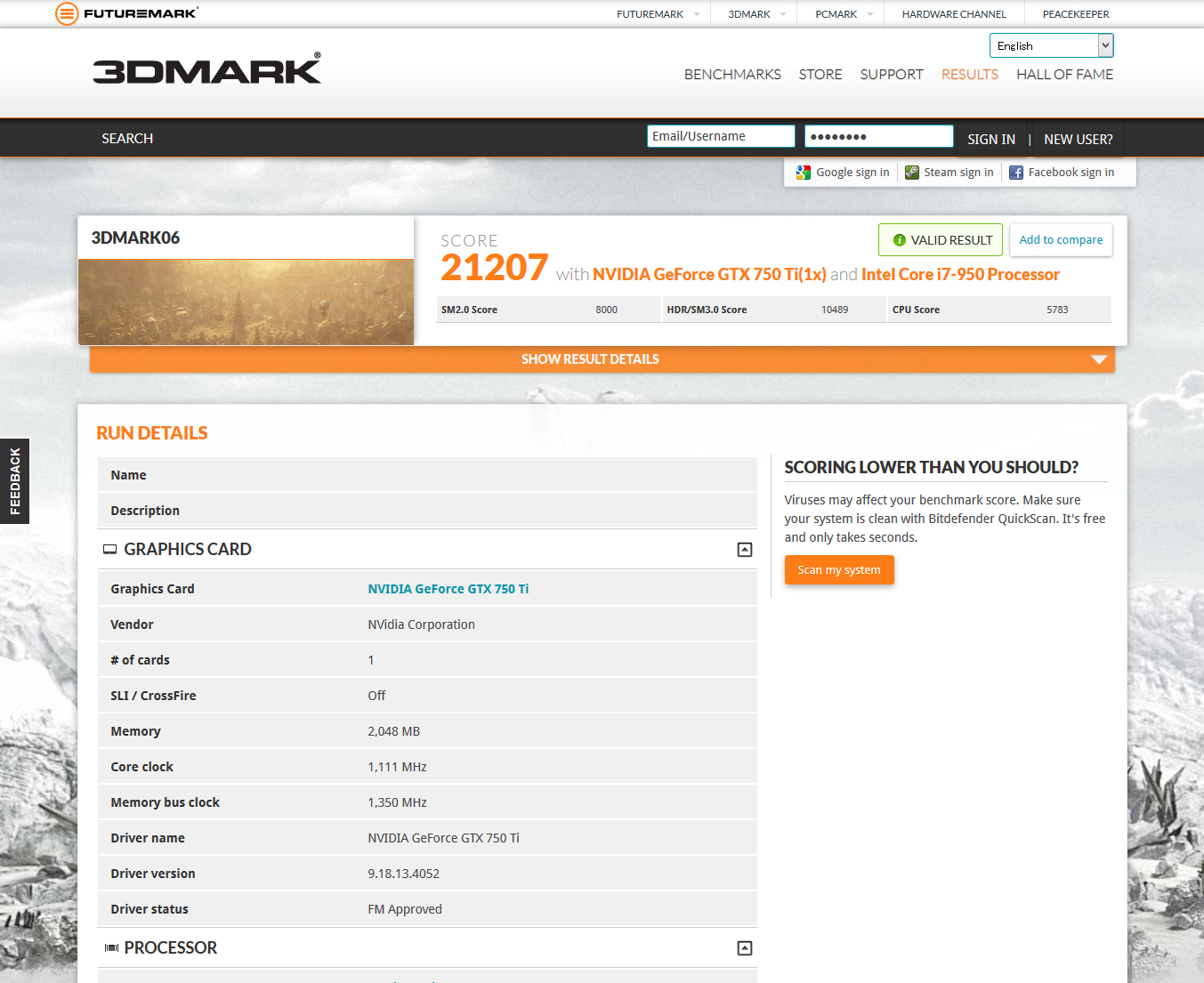Image resolution: width=1204 pixels, height=983 pixels.
Task: Click the Driver name value text
Action: [x=444, y=838]
